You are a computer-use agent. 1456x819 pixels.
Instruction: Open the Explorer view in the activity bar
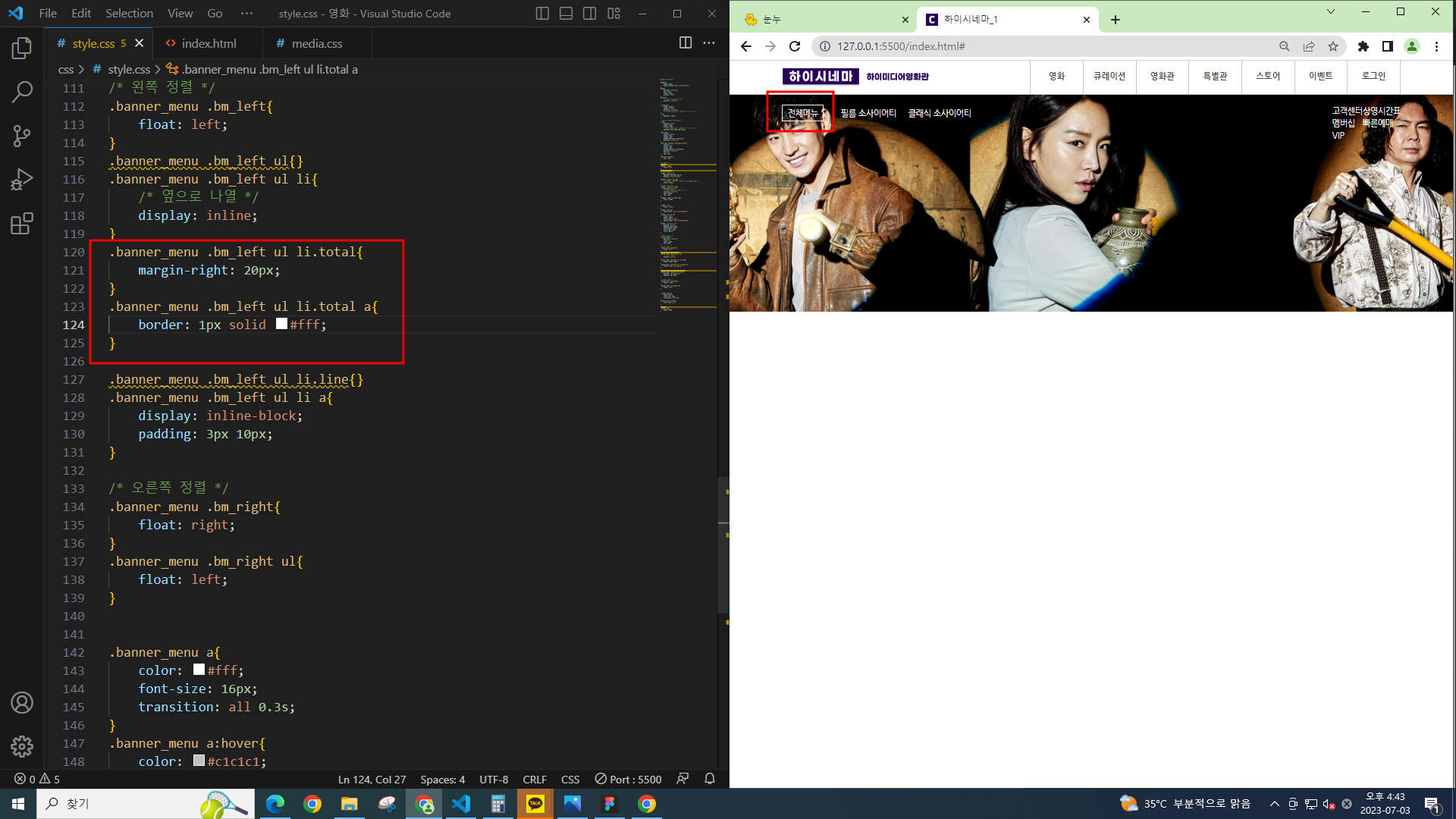point(22,49)
